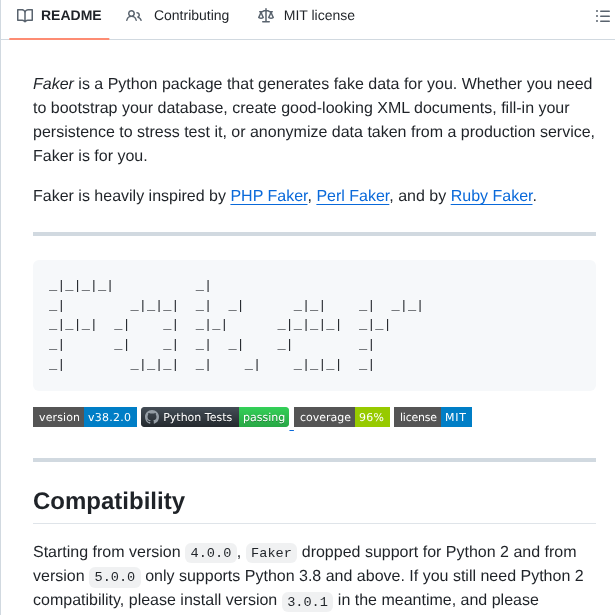Viewport: 615px width, 615px height.
Task: Click inside the ASCII art code block
Action: coord(314,325)
